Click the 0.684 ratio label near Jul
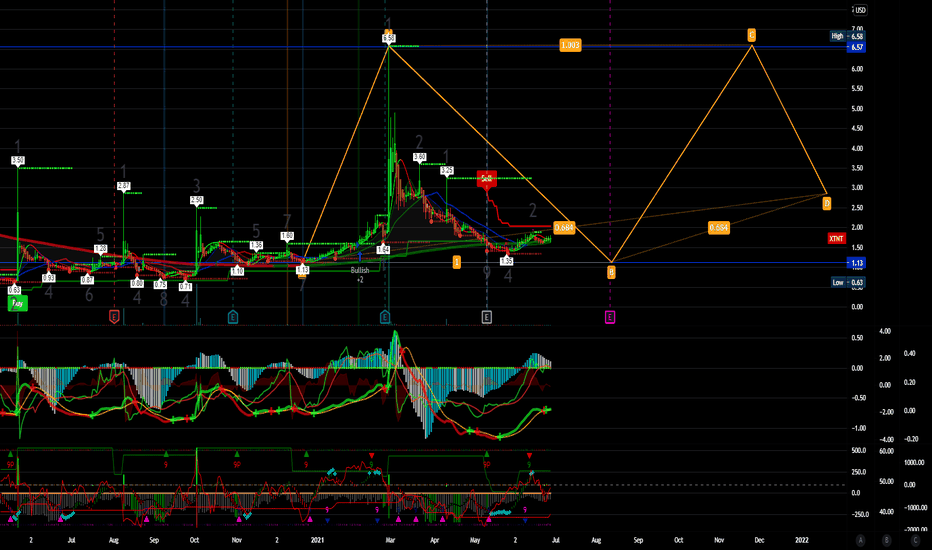The height and width of the screenshot is (550, 932). tap(564, 227)
